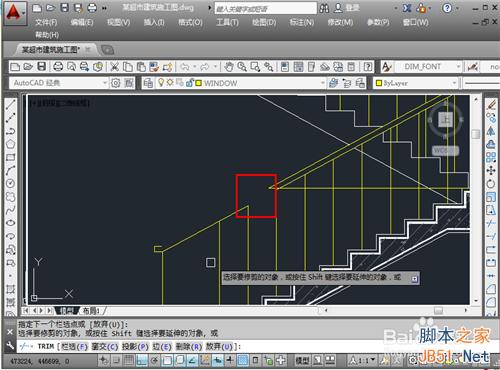Click the Move tool in Modify toolbar

point(491,170)
